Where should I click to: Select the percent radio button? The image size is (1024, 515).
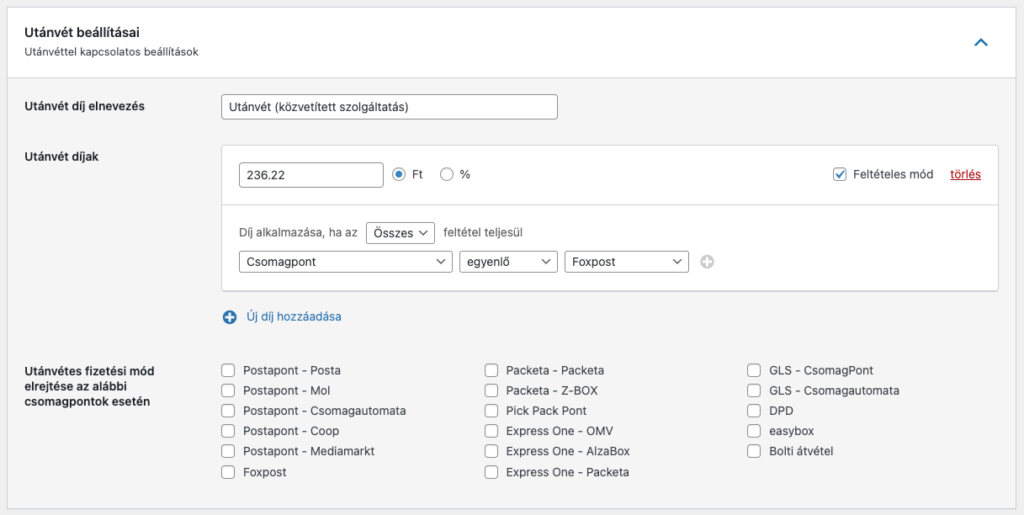point(447,174)
